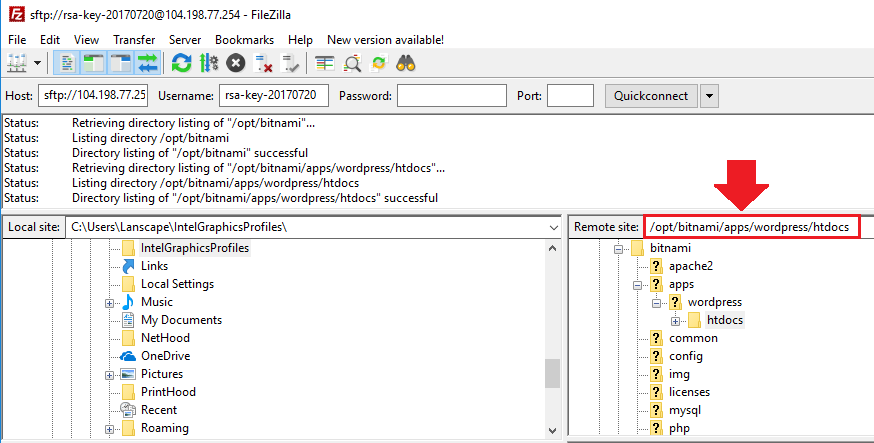This screenshot has height=443, width=874.
Task: Select the Music folder icon
Action: 128,302
